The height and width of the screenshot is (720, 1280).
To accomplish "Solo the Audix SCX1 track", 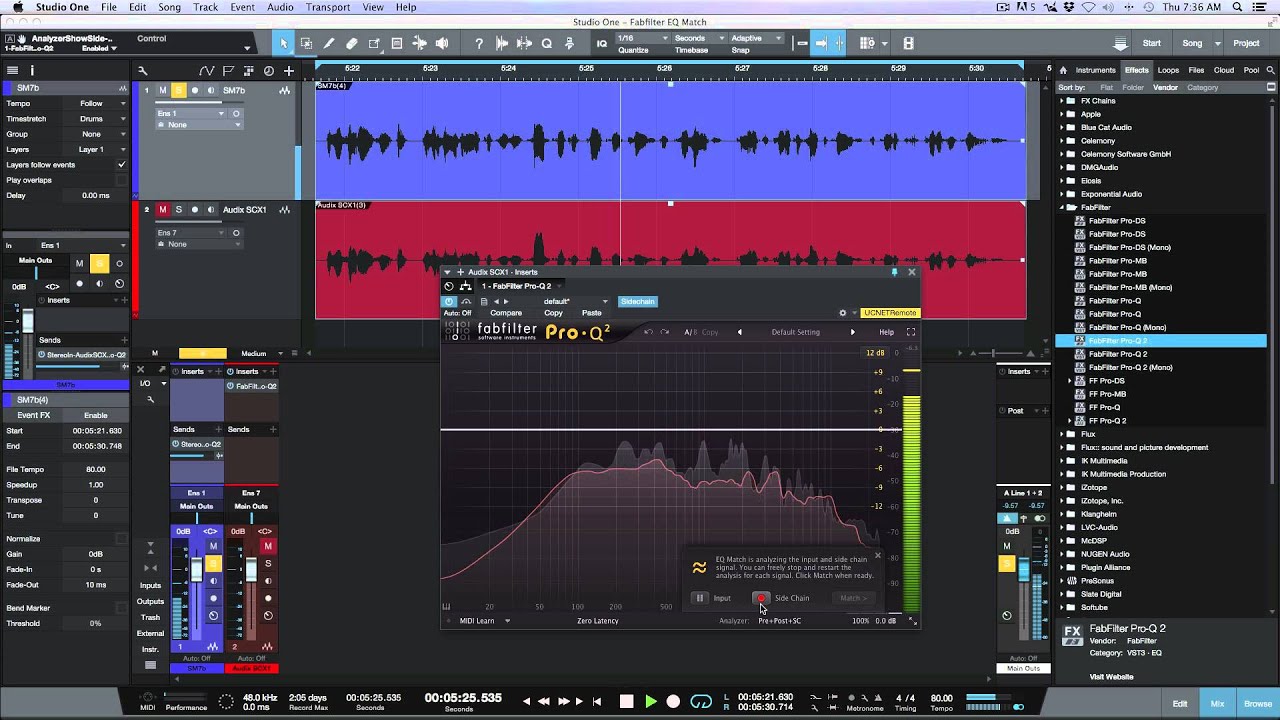I will point(179,210).
